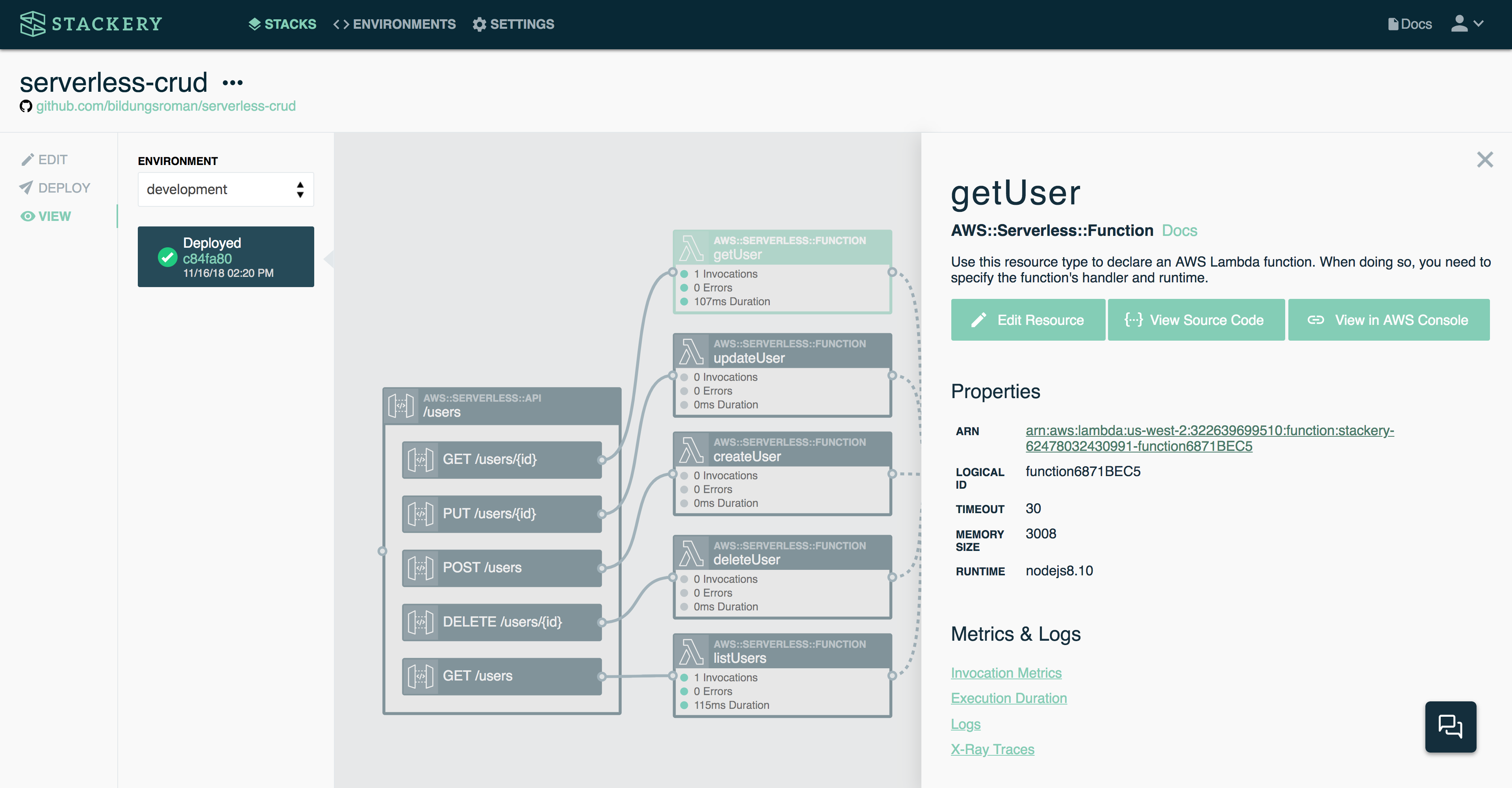The image size is (1512, 788).
Task: Open the Lambda ARN link
Action: coord(1209,438)
